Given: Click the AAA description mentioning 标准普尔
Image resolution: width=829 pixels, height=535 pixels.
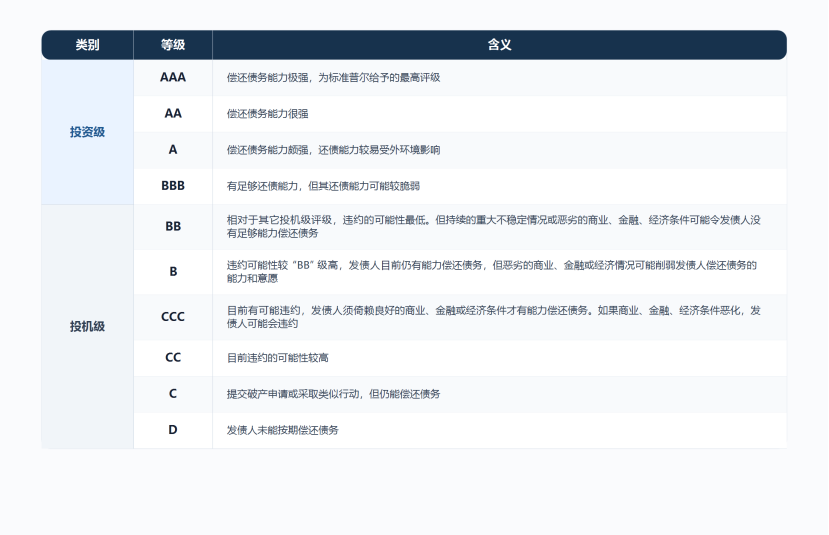Looking at the screenshot, I should 334,78.
